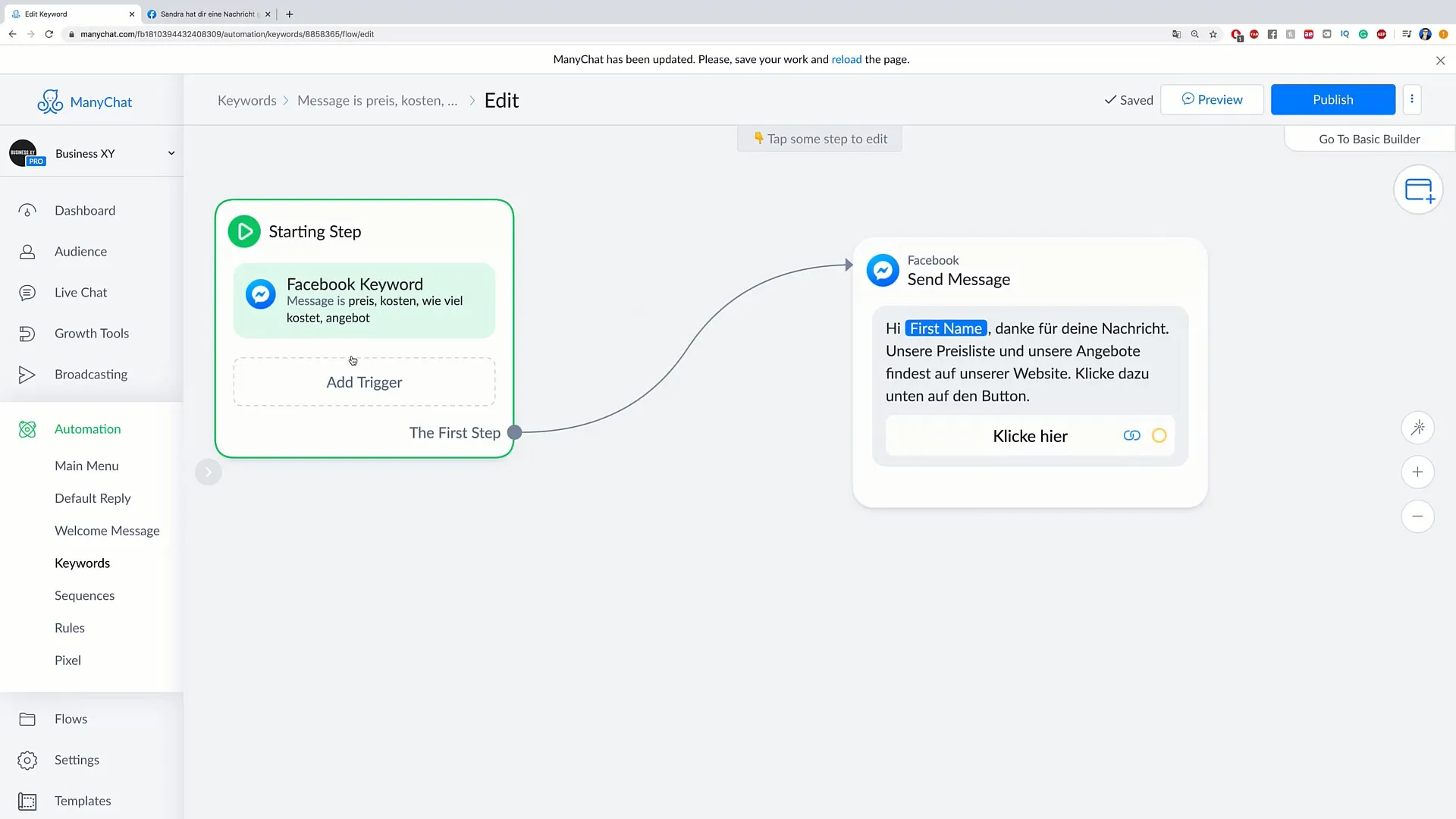This screenshot has height=819, width=1456.
Task: Click the add new step card icon
Action: [1418, 190]
